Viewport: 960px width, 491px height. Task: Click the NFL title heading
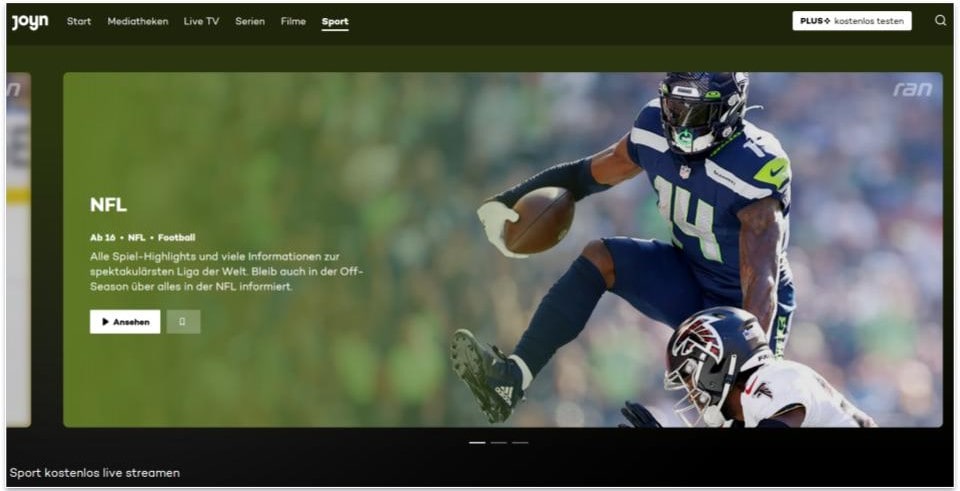pos(108,205)
